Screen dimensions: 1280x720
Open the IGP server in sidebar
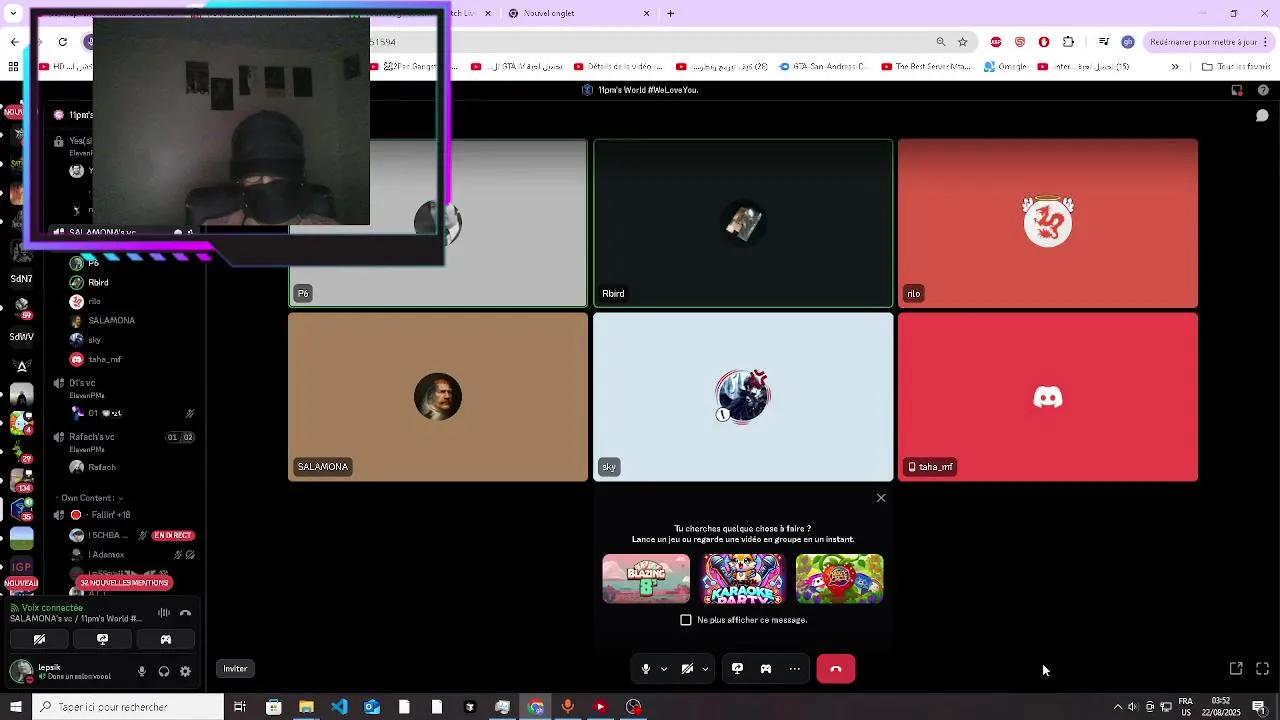click(21, 566)
